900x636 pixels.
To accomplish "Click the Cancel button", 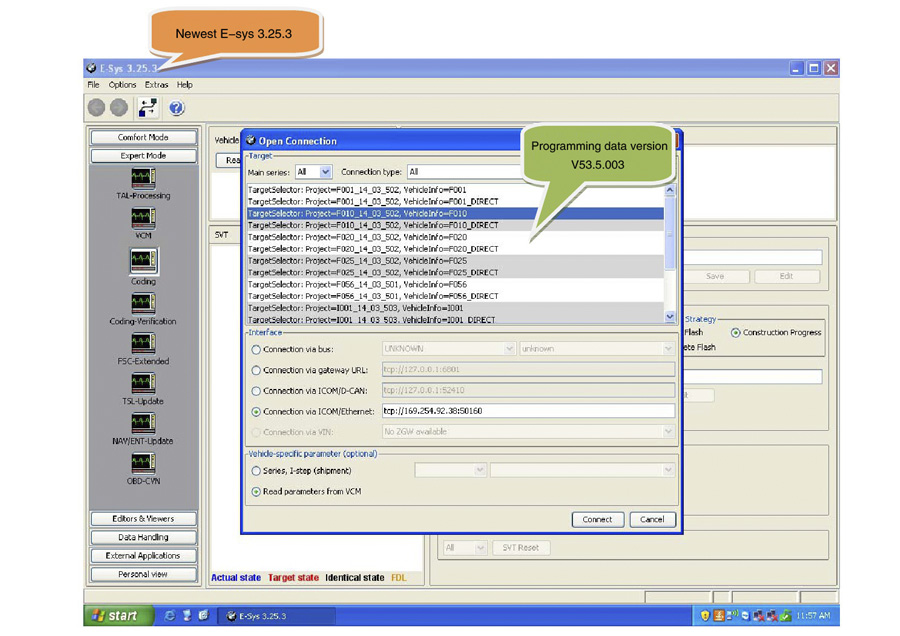I will click(652, 519).
